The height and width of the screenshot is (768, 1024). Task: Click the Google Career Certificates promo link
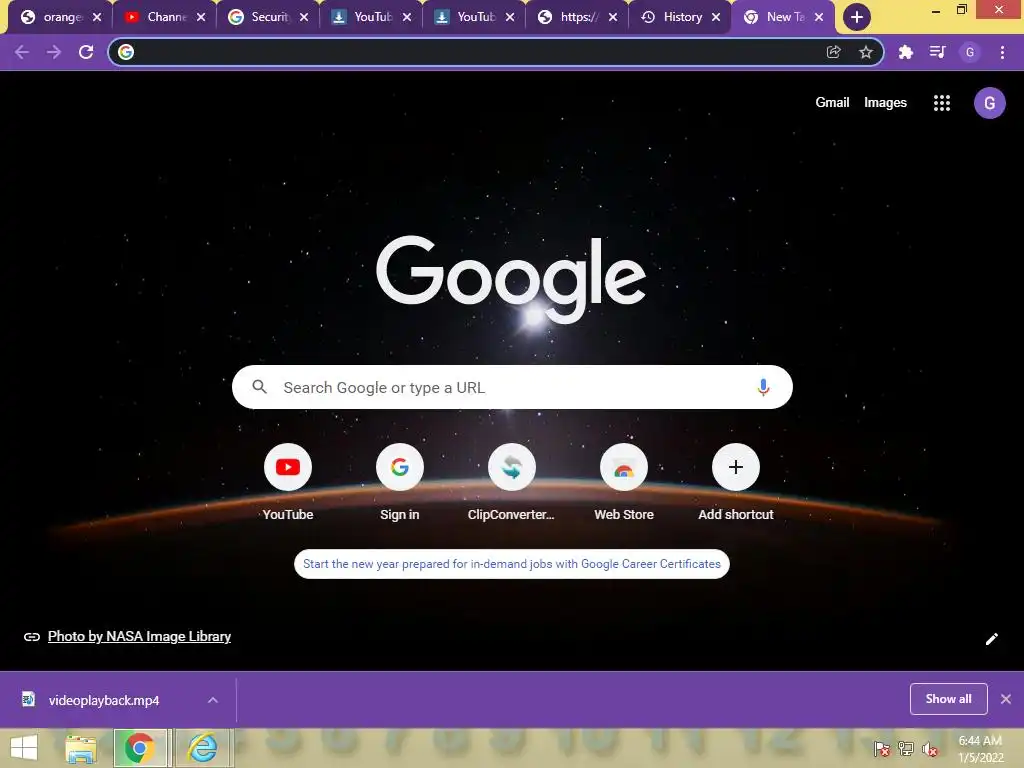point(511,564)
